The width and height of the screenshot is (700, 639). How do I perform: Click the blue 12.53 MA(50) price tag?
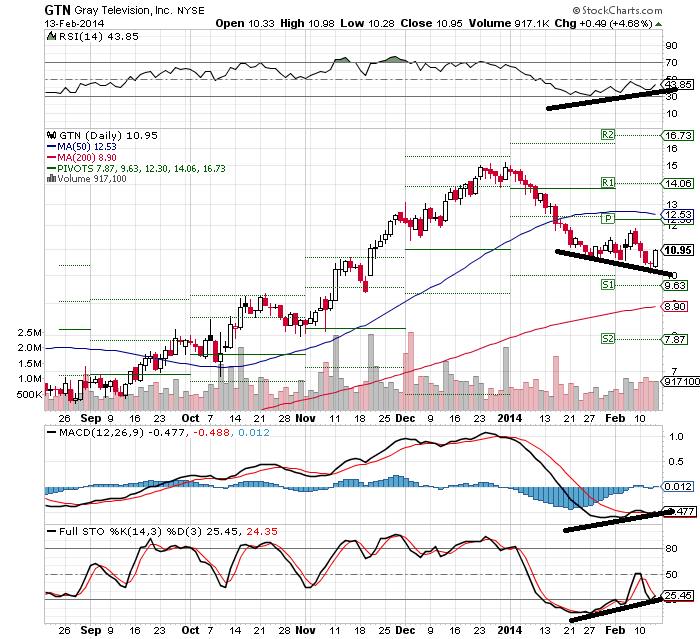(x=678, y=215)
